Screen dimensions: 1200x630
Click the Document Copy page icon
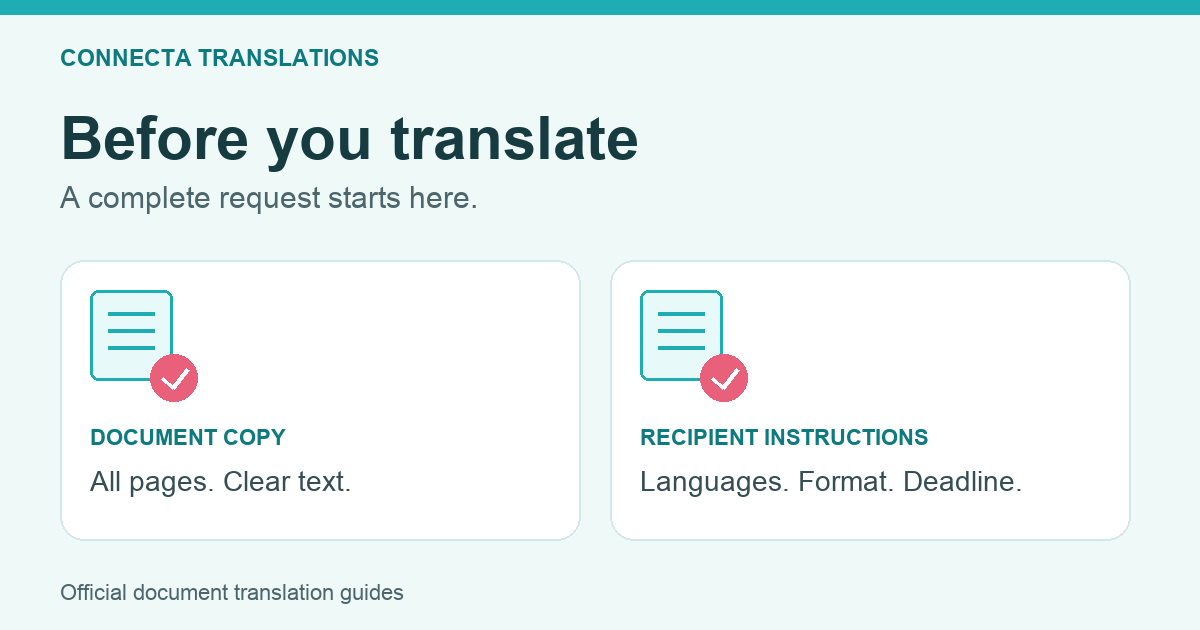[x=131, y=335]
